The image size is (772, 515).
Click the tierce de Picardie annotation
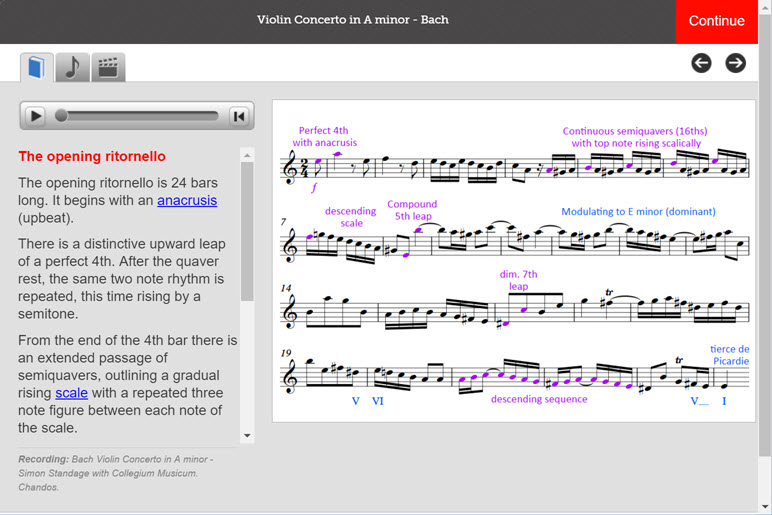pos(730,355)
